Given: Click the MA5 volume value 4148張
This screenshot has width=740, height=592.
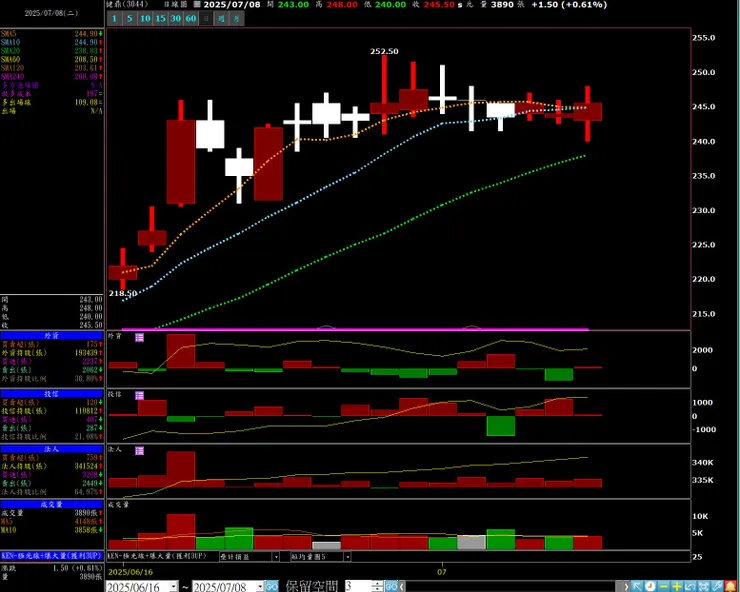Looking at the screenshot, I should [86, 522].
